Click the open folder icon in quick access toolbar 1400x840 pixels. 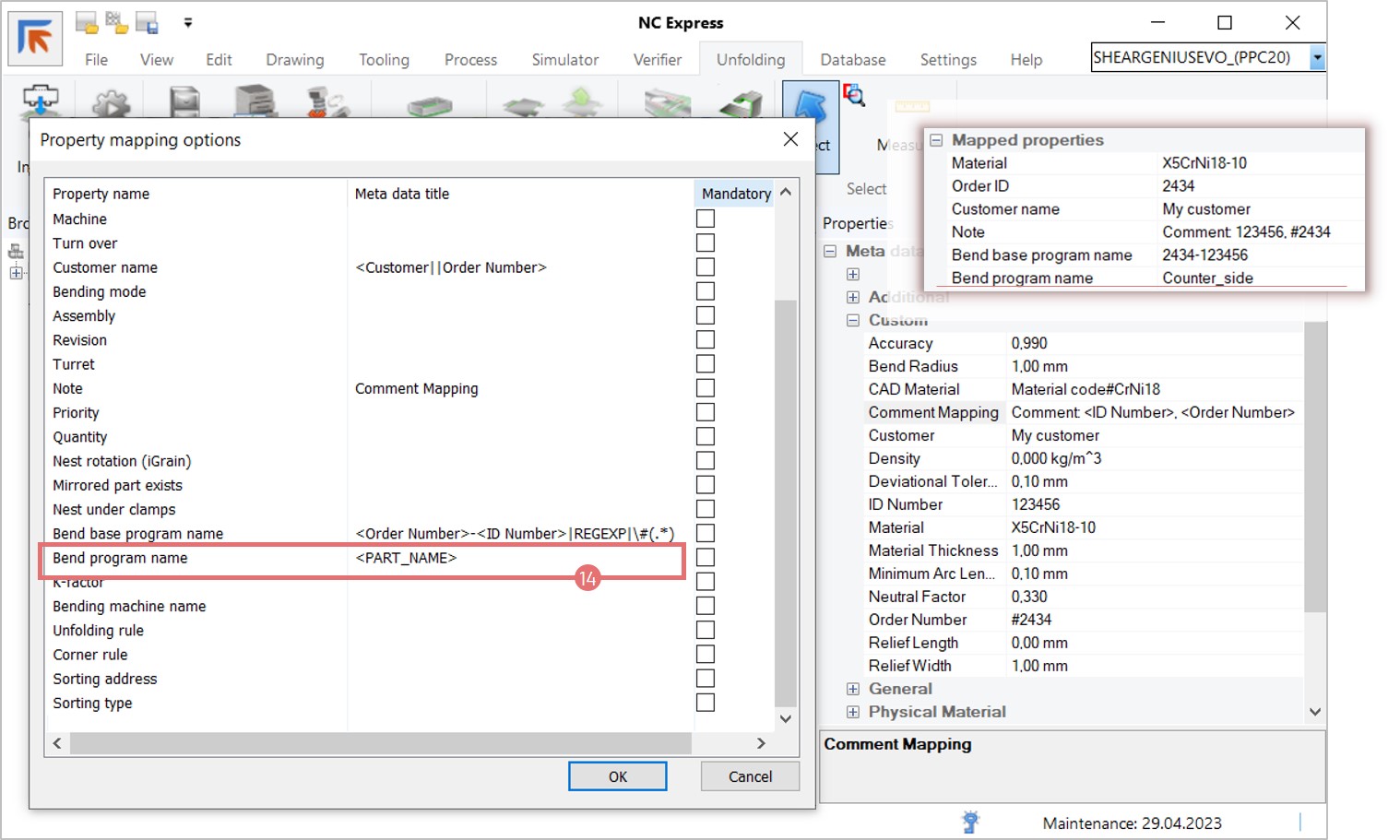coord(87,23)
